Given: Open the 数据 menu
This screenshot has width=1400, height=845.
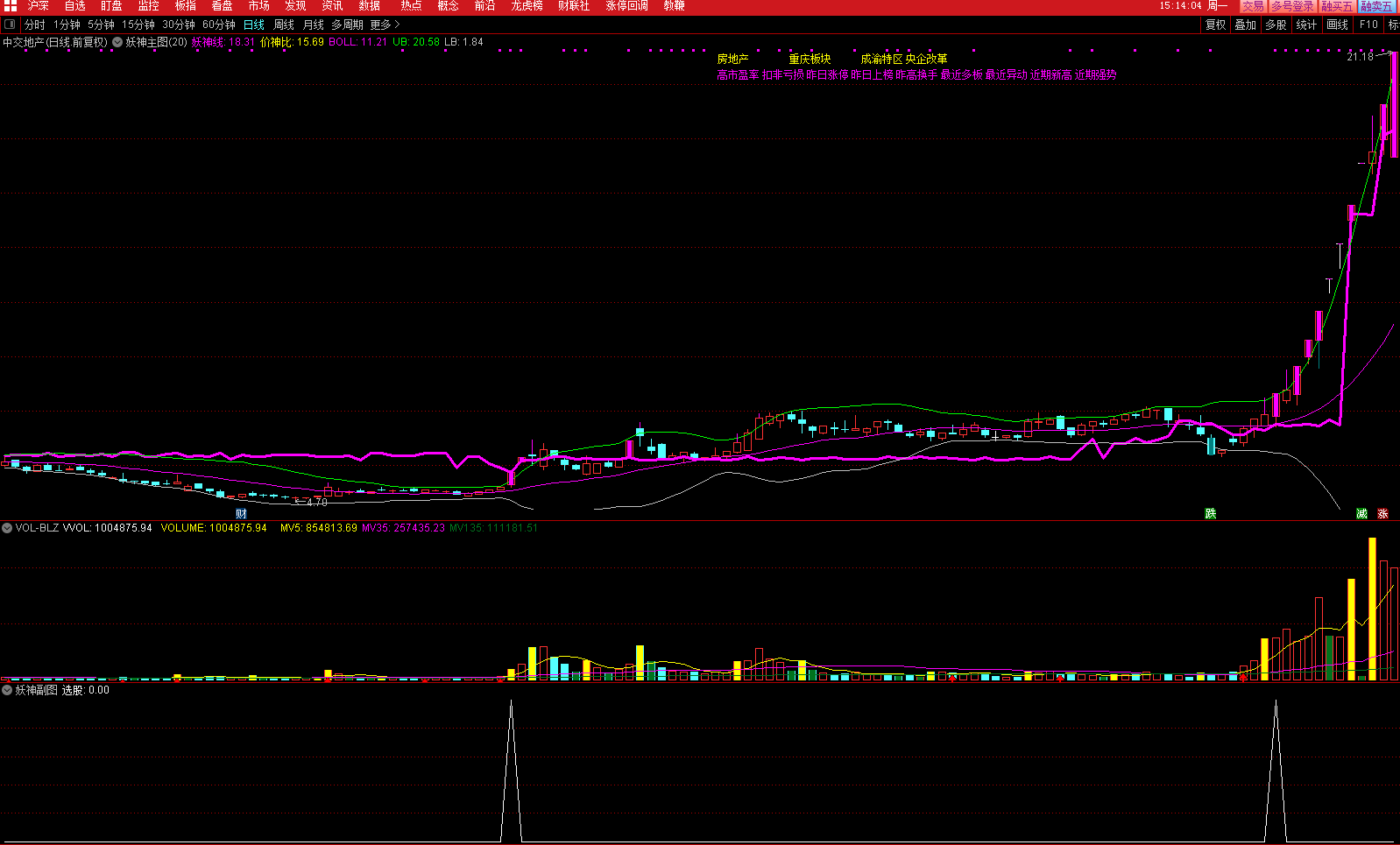Looking at the screenshot, I should coord(370,6).
